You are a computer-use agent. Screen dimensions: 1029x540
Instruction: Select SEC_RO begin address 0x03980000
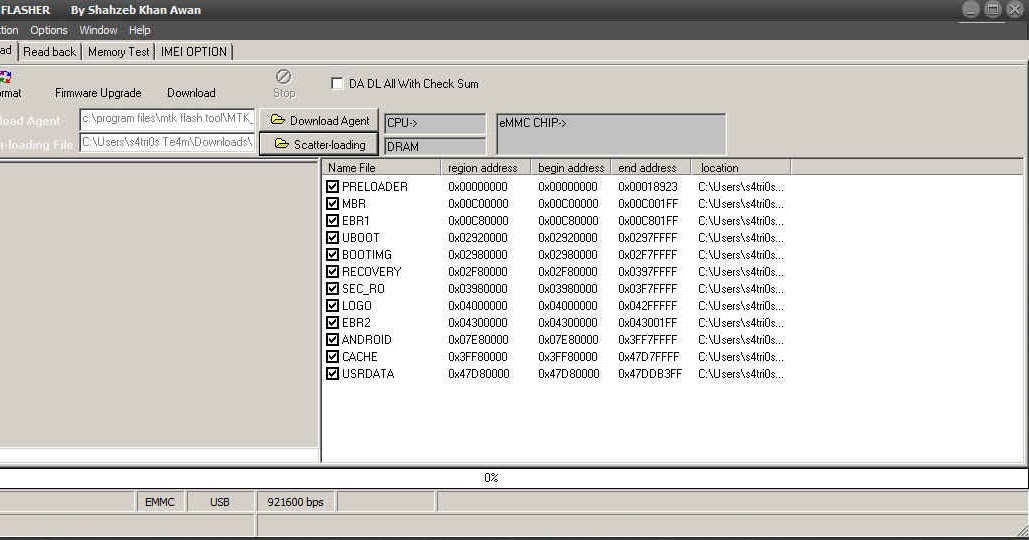coord(568,289)
